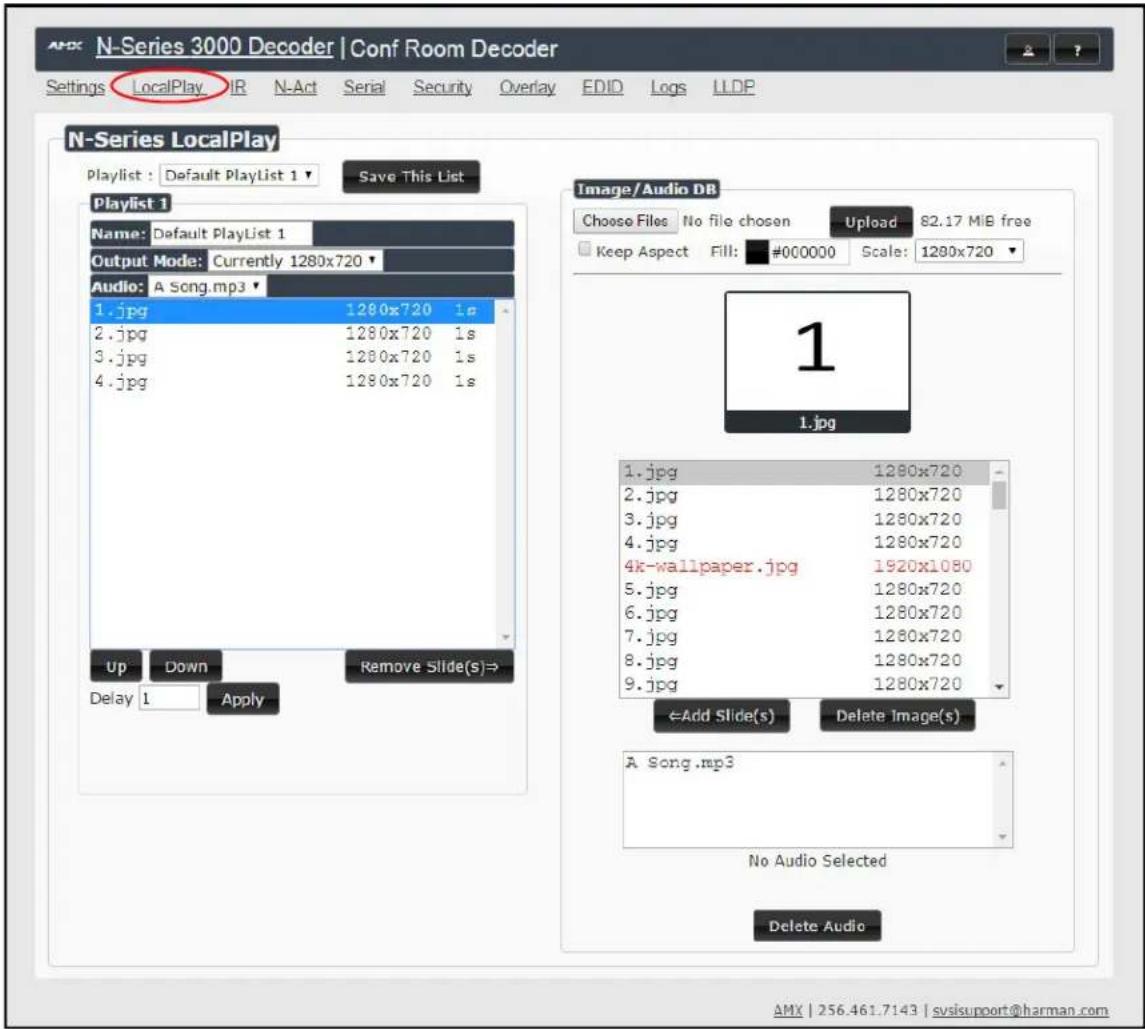Open the N-Act tab

296,87
